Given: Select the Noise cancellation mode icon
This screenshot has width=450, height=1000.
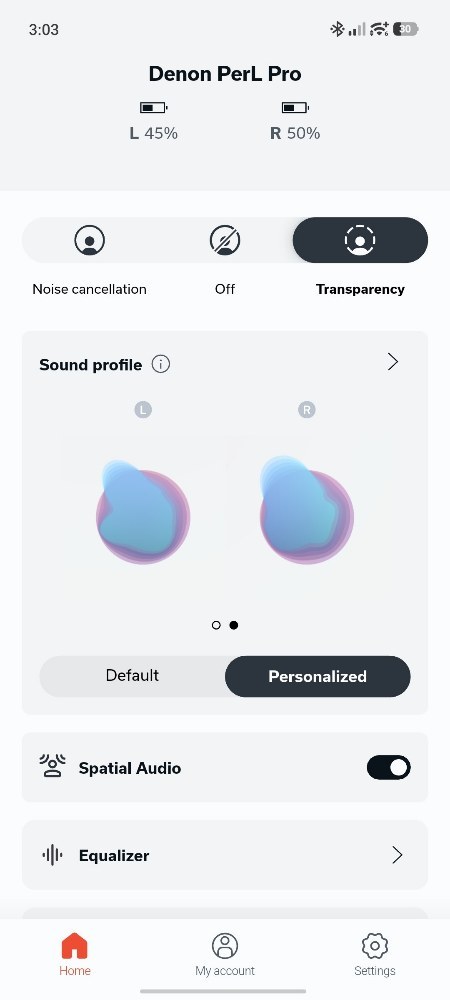Looking at the screenshot, I should 90,240.
